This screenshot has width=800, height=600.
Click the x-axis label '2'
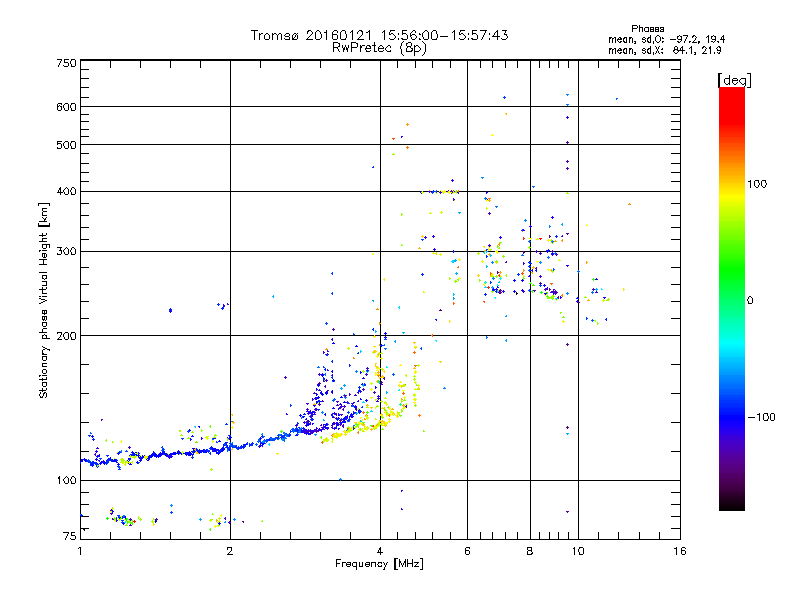pyautogui.click(x=230, y=551)
